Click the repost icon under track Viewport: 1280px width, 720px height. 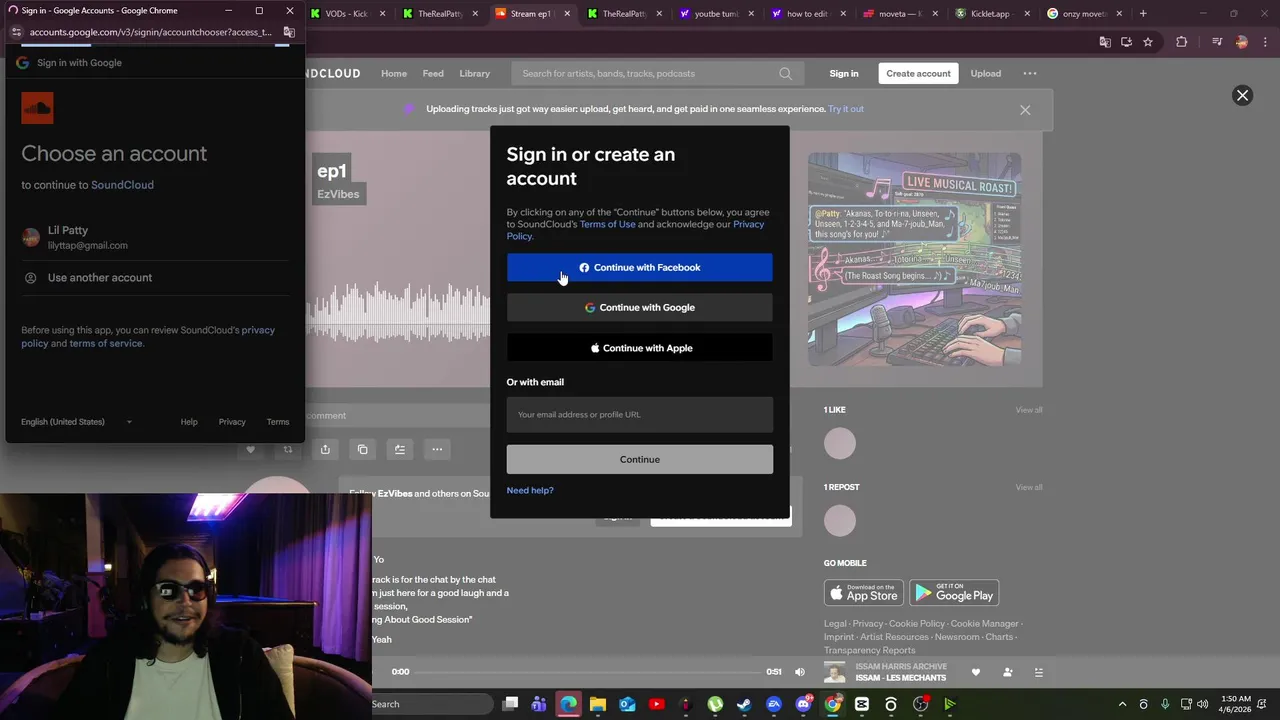click(x=288, y=450)
